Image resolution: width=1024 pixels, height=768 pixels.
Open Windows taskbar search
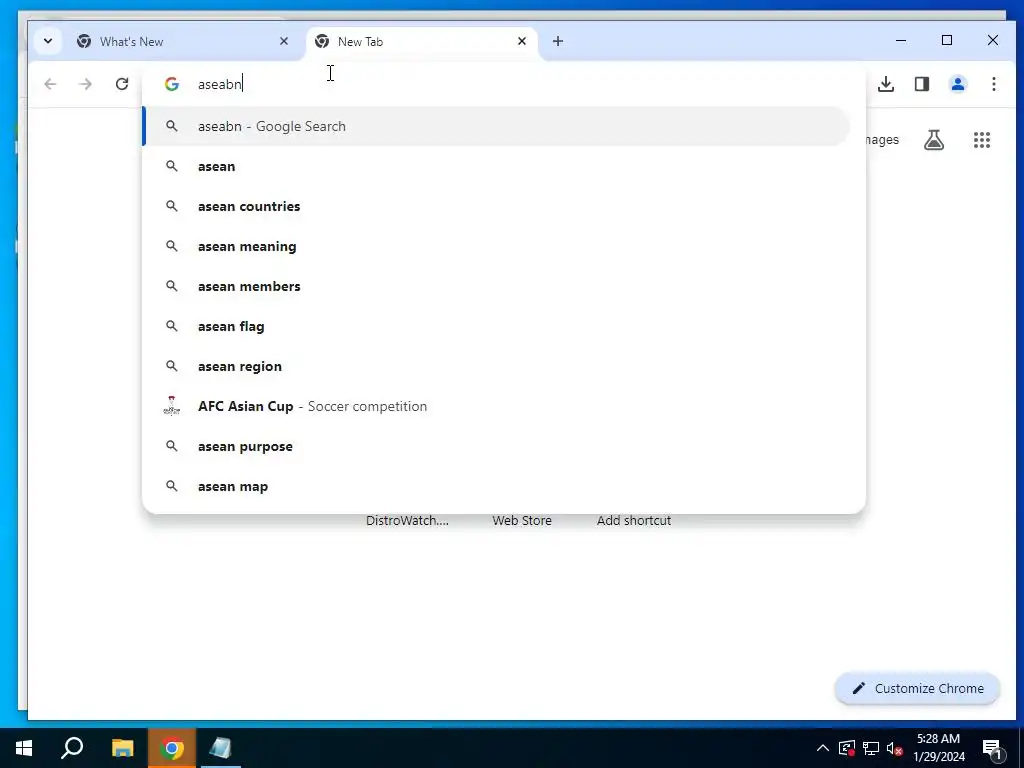coord(72,748)
